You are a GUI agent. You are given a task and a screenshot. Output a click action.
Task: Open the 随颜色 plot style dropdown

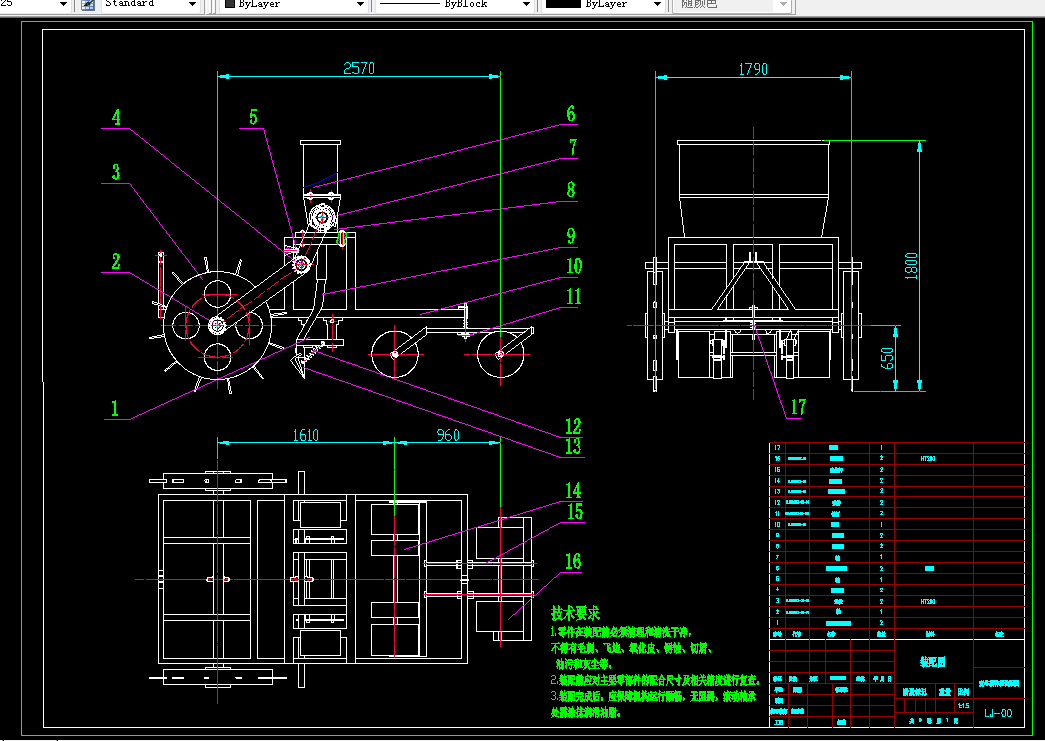click(x=784, y=5)
